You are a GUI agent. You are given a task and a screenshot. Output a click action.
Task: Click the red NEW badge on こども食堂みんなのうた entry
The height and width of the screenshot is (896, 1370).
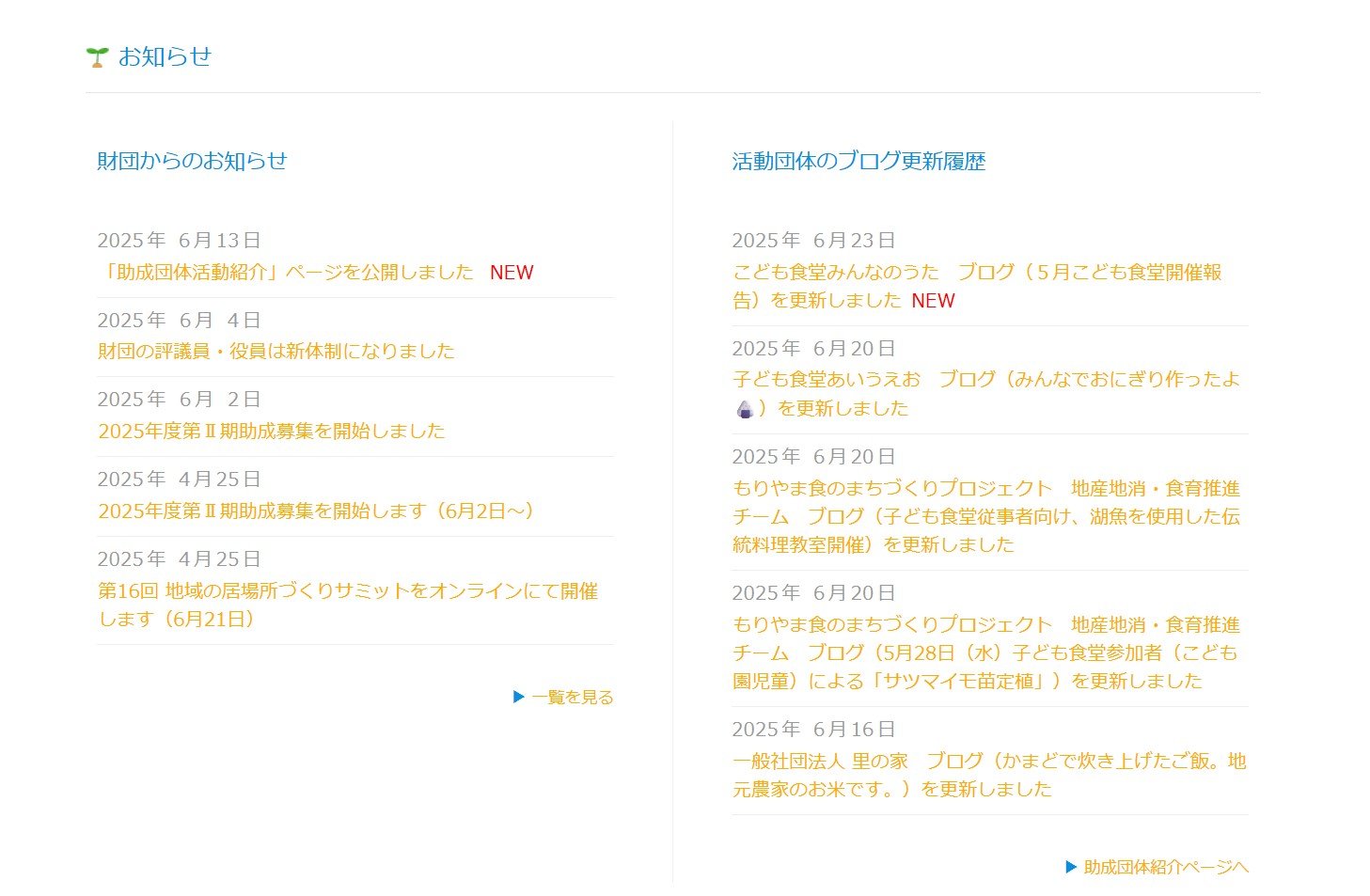coord(933,301)
